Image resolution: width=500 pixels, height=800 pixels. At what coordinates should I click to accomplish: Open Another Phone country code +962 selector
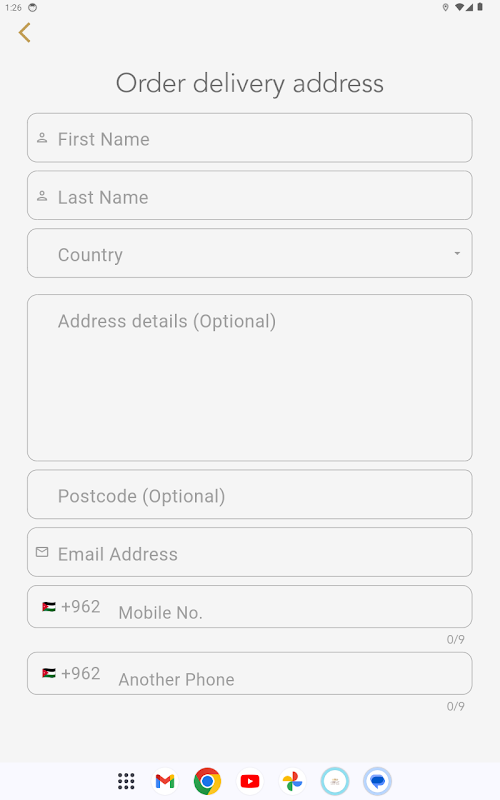(71, 673)
